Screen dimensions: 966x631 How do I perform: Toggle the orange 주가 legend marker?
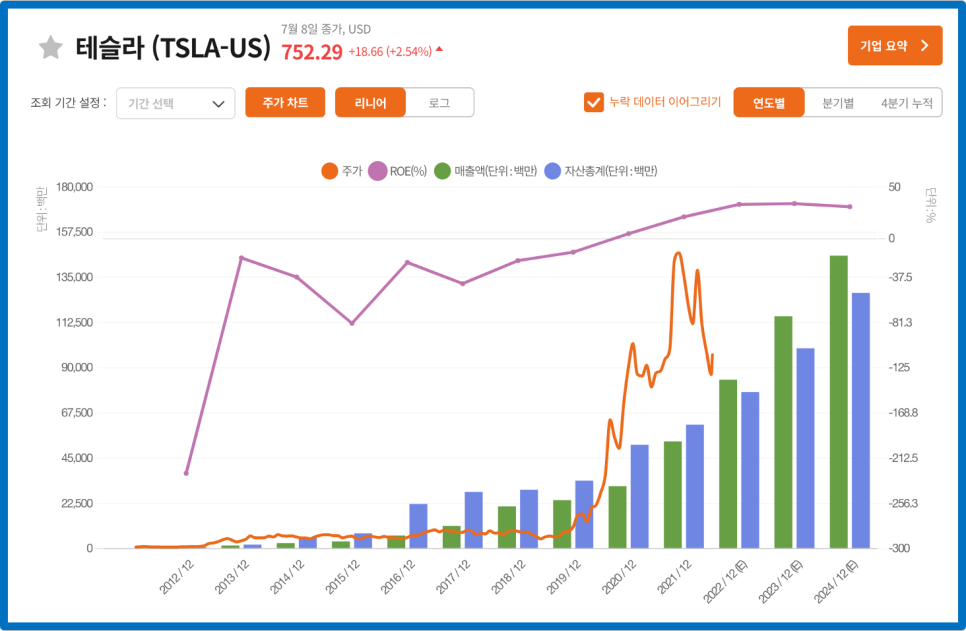(x=330, y=171)
